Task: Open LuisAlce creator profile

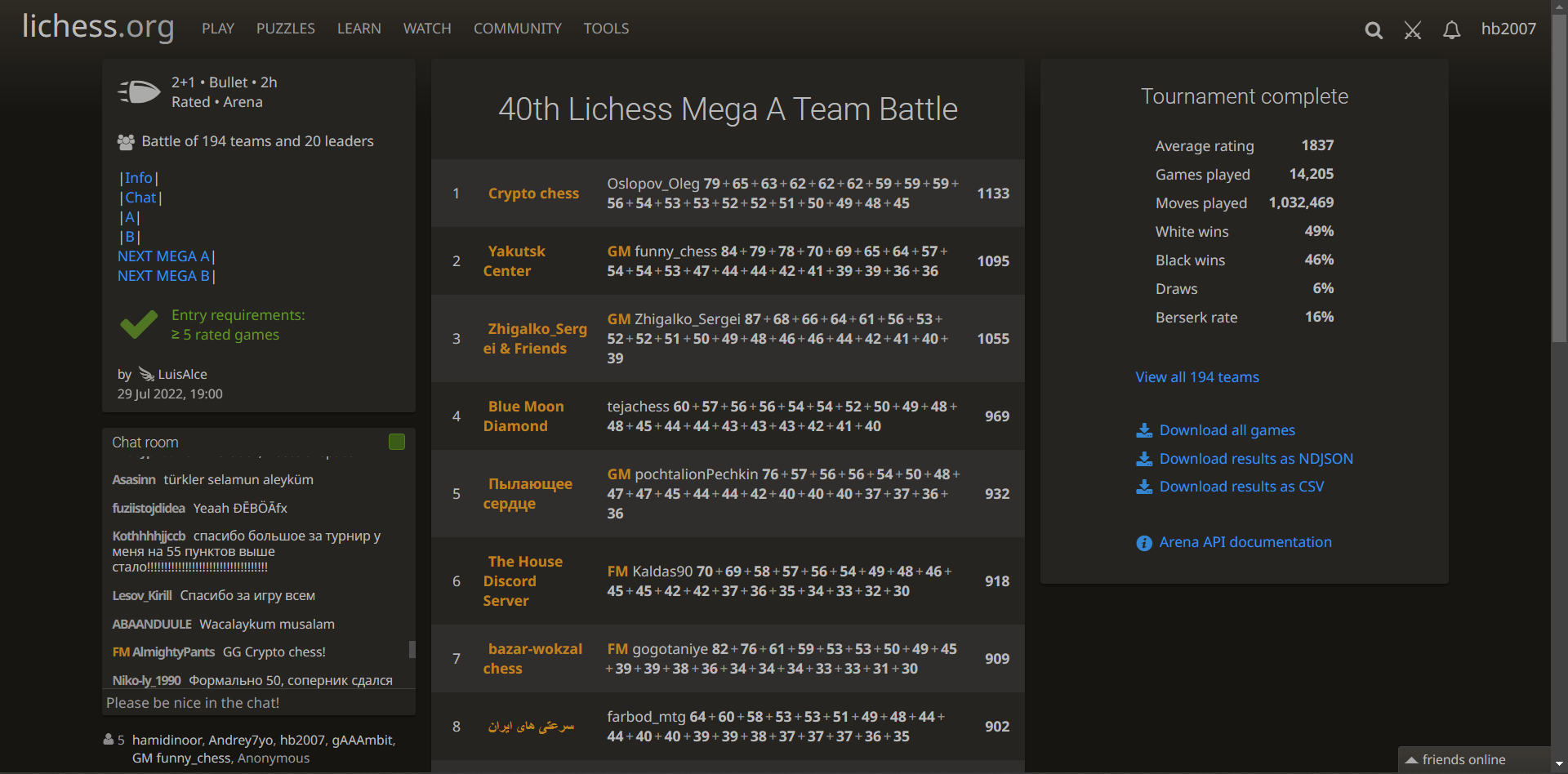Action: 182,374
